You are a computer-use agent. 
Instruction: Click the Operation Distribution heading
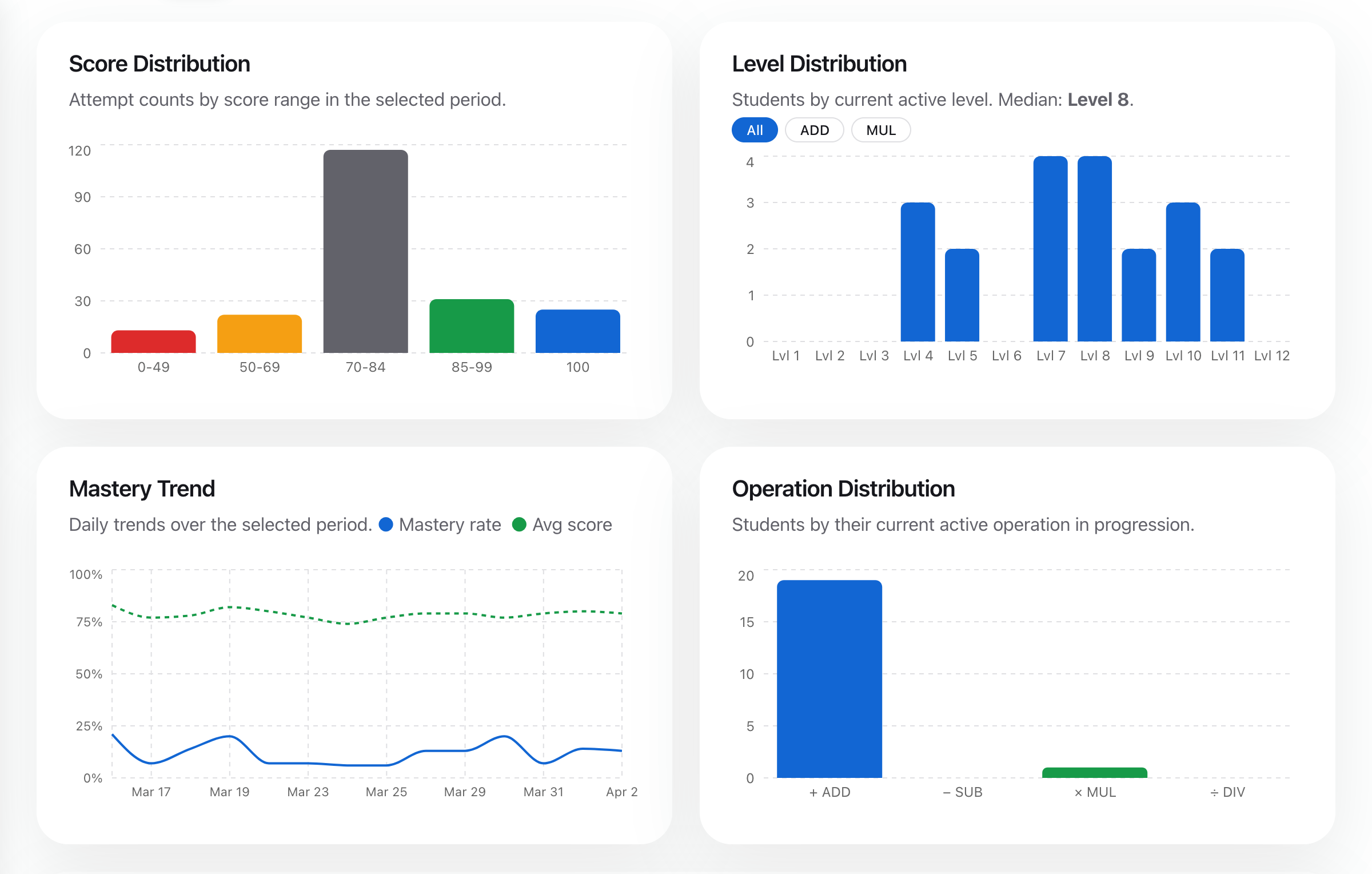[x=843, y=489]
